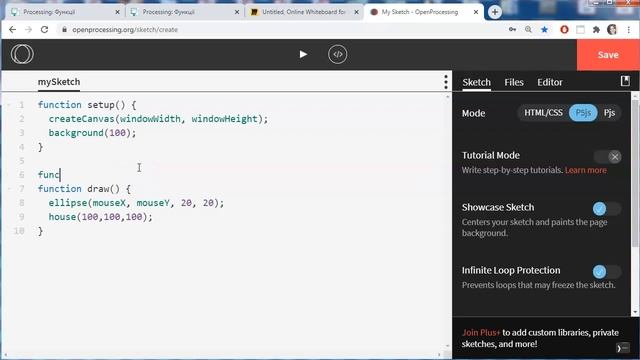This screenshot has height=360, width=640.
Task: Switch to the Files tab
Action: [x=514, y=82]
